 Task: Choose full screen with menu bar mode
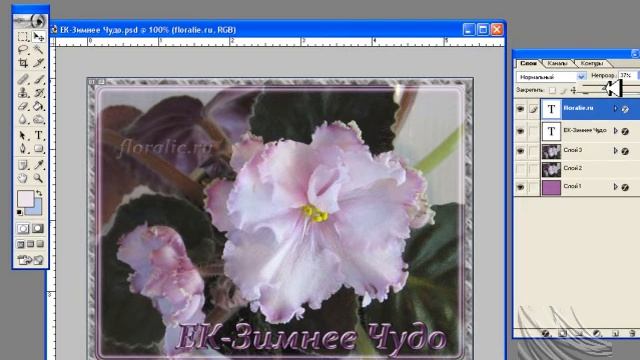click(31, 244)
